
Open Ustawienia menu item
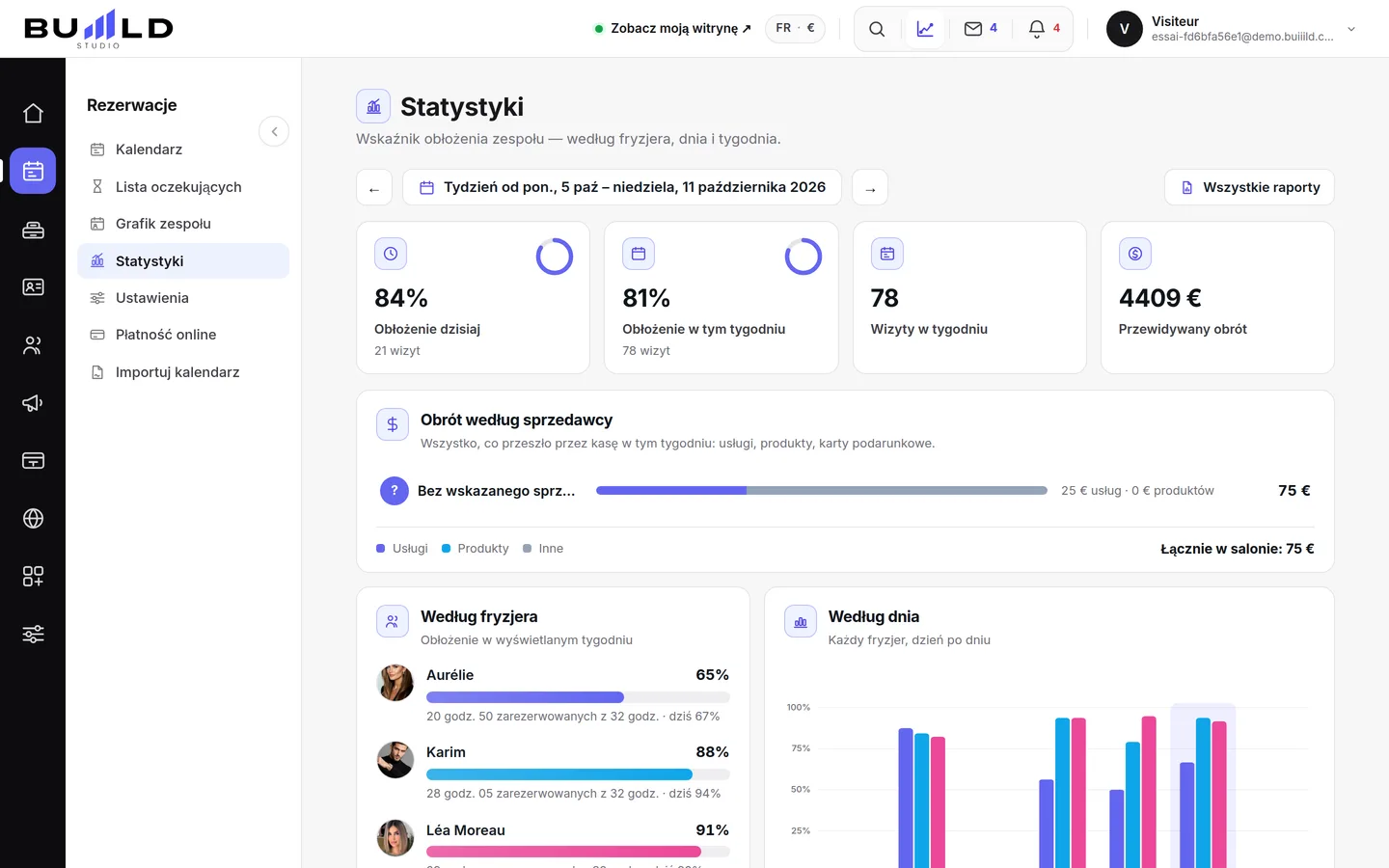(x=183, y=298)
